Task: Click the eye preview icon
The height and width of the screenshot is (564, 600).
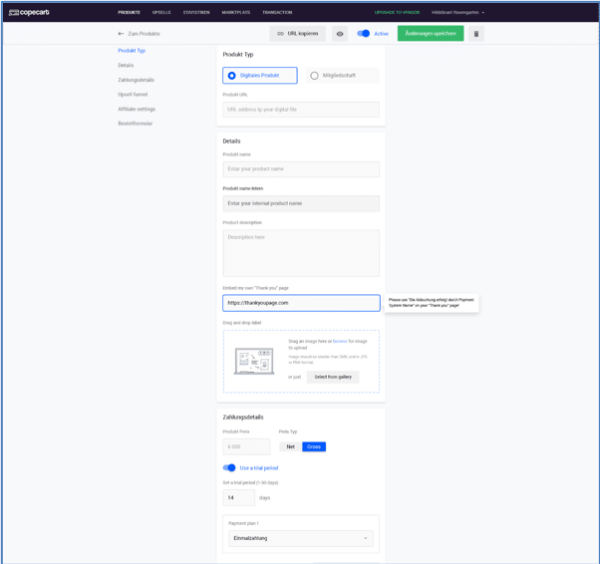Action: 340,33
